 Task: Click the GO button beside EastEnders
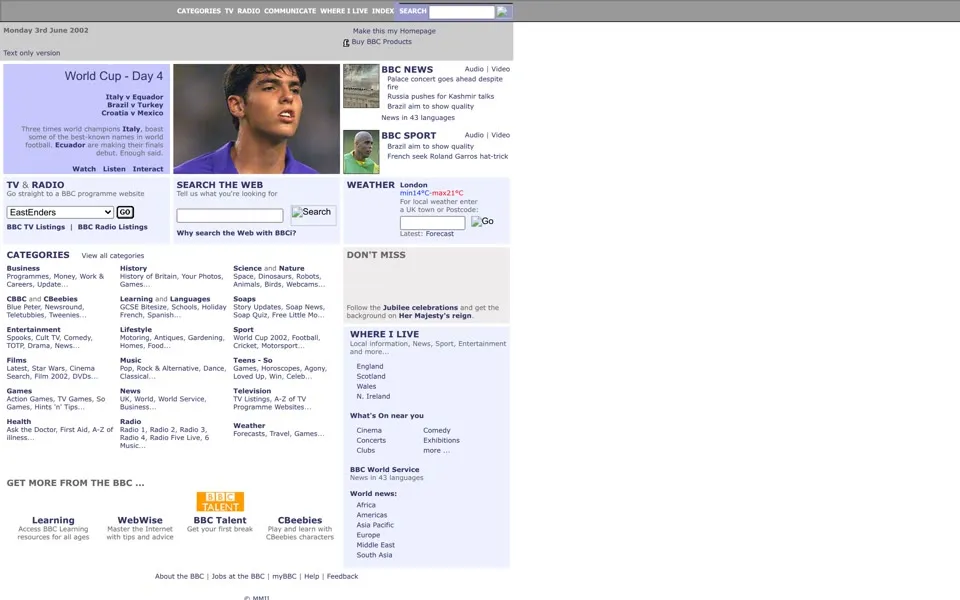click(125, 212)
